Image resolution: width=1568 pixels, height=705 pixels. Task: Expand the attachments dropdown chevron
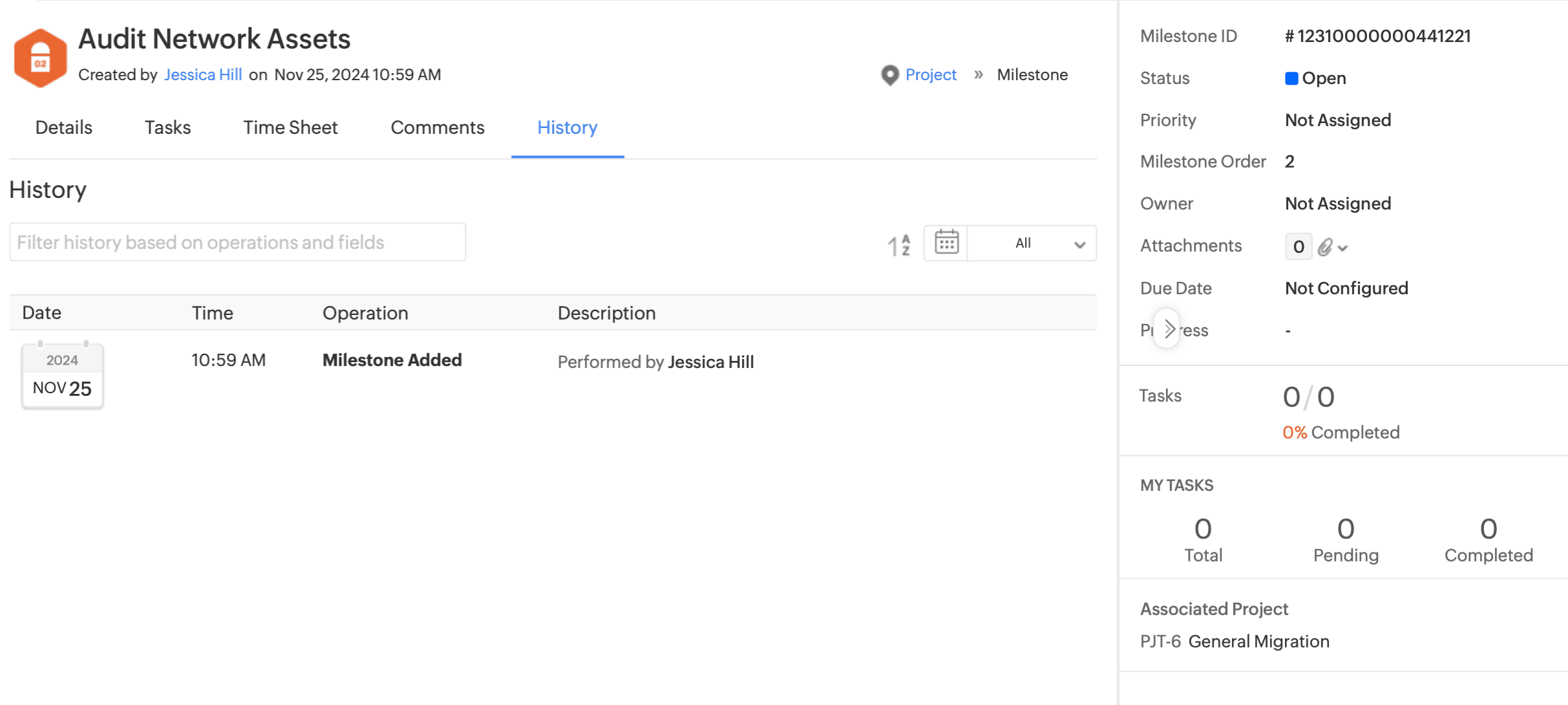point(1343,248)
